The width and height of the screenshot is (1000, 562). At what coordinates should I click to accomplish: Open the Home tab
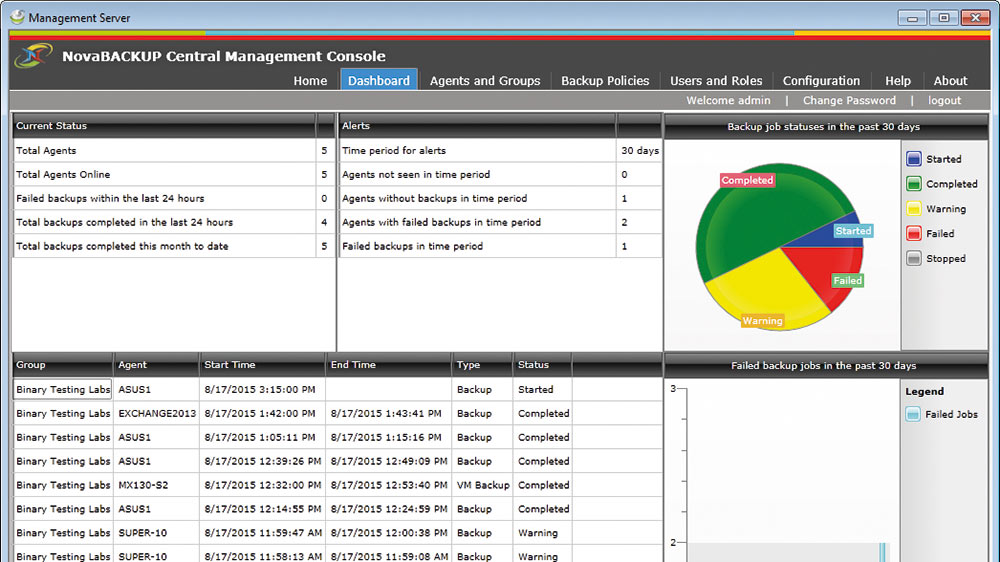tap(310, 80)
